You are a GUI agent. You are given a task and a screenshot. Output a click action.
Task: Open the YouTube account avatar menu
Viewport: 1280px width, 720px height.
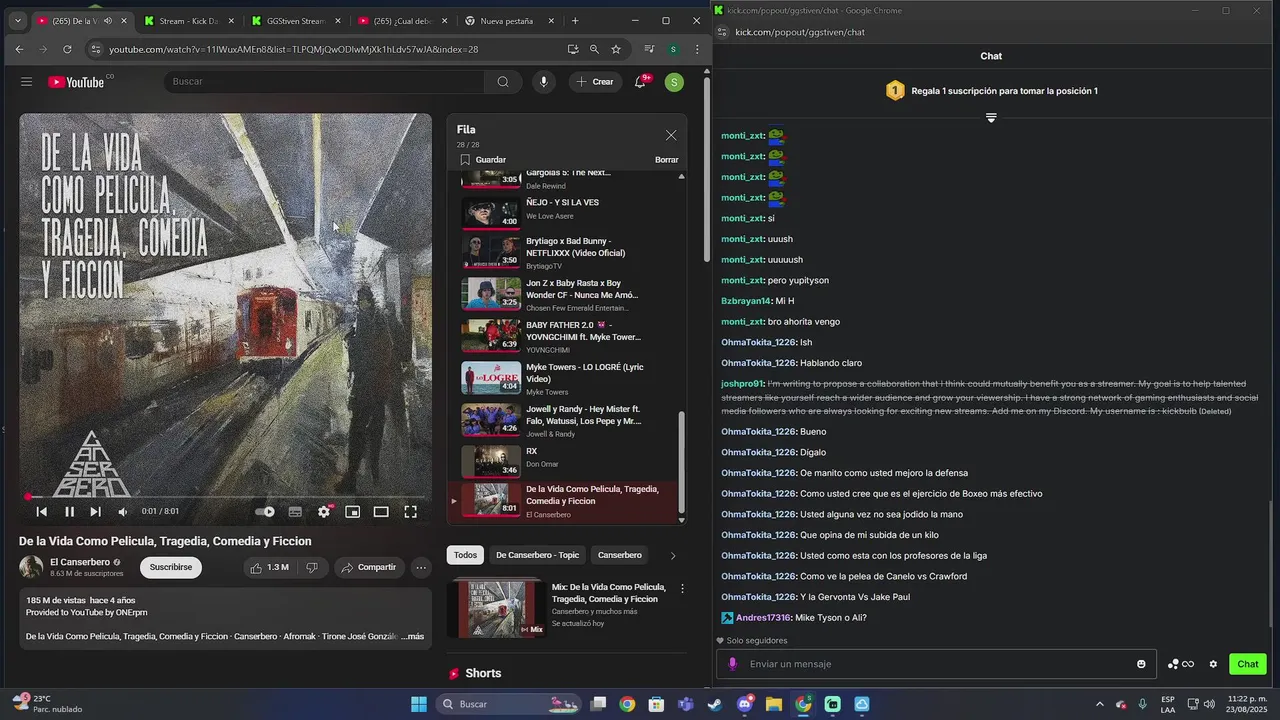tap(674, 82)
